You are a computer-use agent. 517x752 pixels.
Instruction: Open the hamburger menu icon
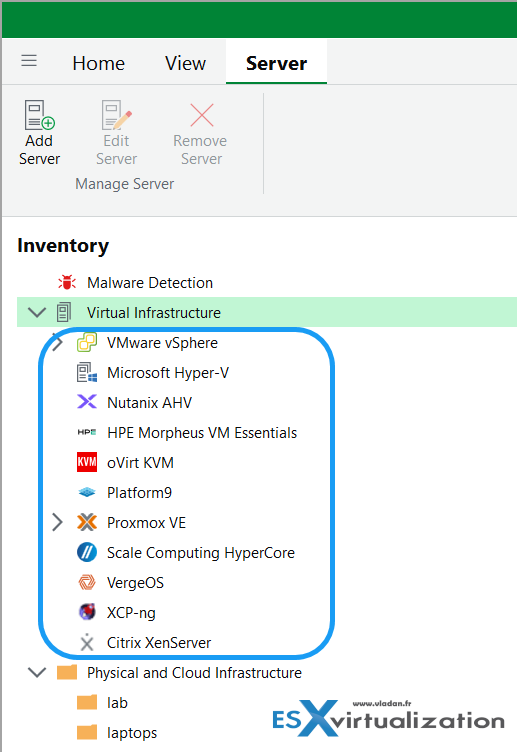tap(29, 60)
